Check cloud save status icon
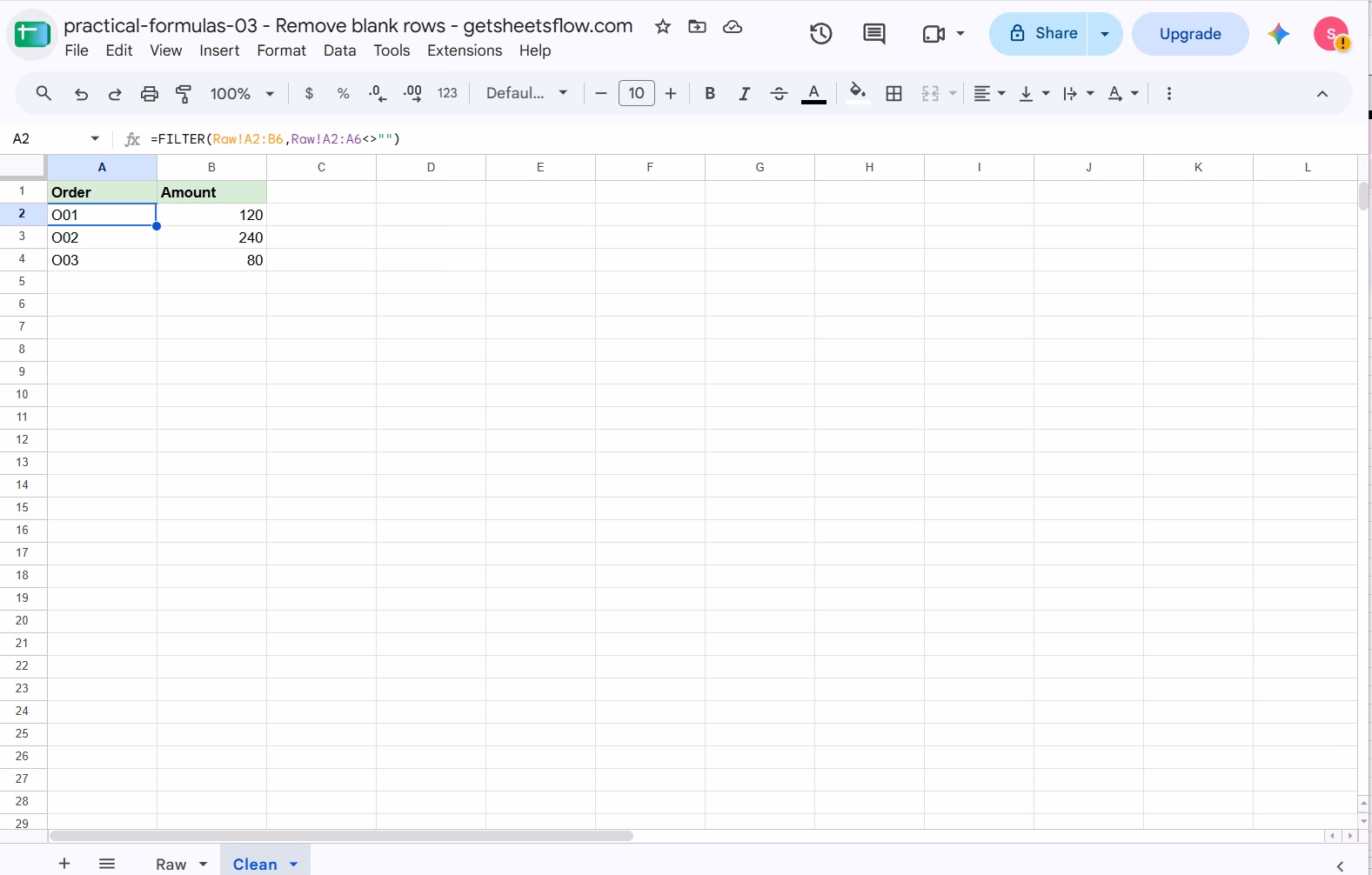The width and height of the screenshot is (1372, 875). [733, 26]
